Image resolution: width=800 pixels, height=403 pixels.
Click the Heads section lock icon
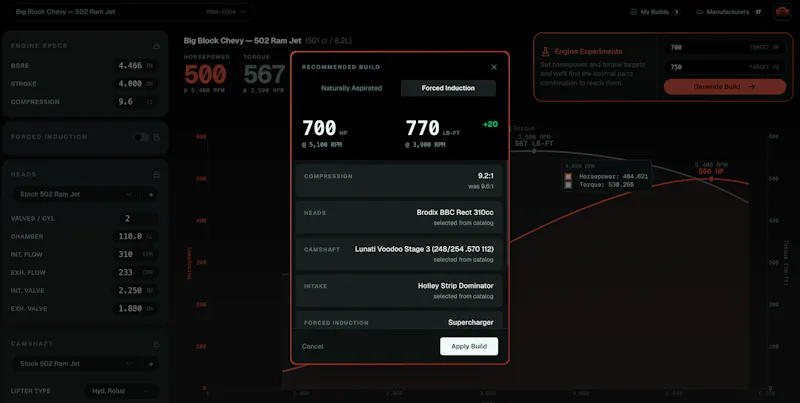click(156, 174)
